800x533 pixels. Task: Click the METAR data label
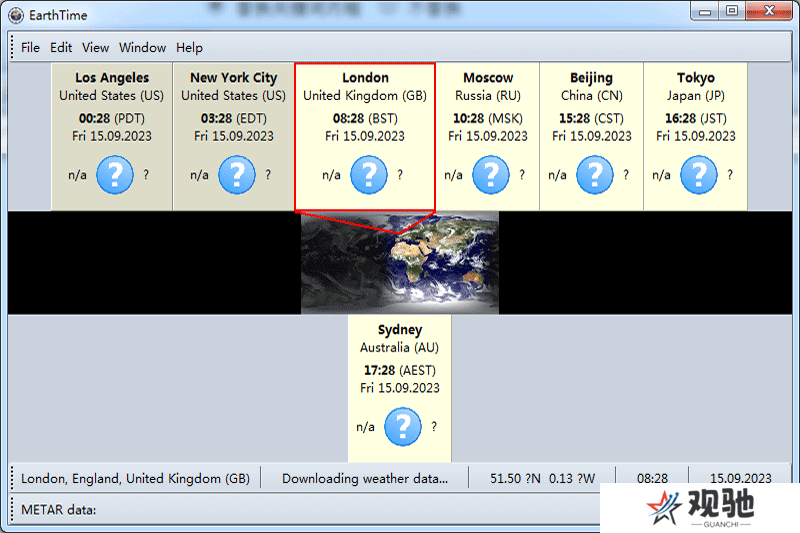[x=59, y=510]
